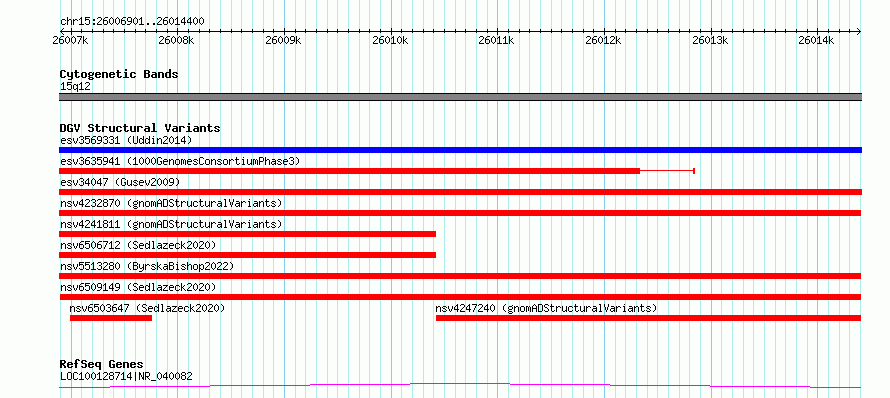Select the nsv4241811 red variant bar
Viewport: 890px width, 398px height.
pyautogui.click(x=247, y=234)
